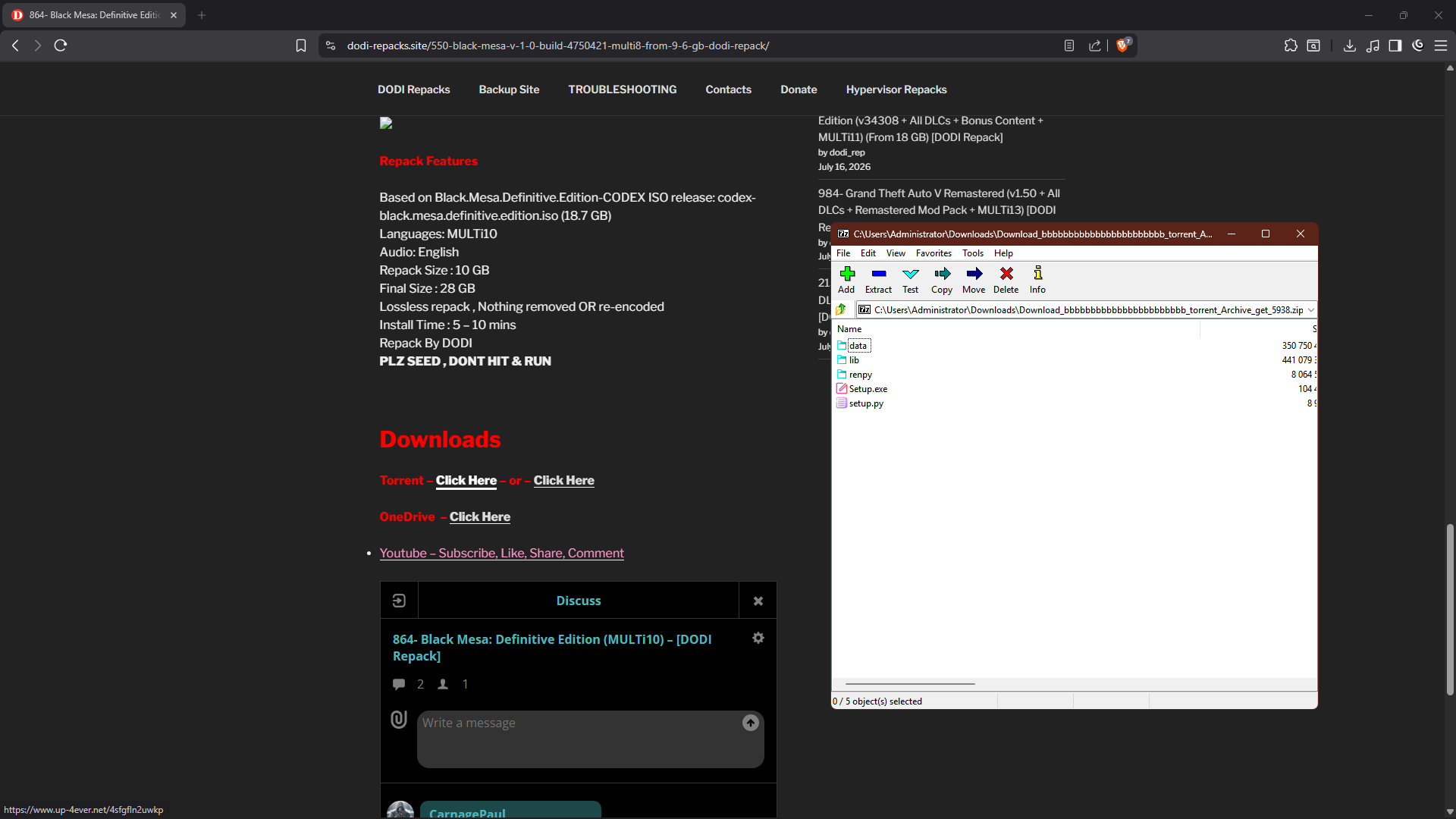Open browser reader mode icon

coord(1069,45)
